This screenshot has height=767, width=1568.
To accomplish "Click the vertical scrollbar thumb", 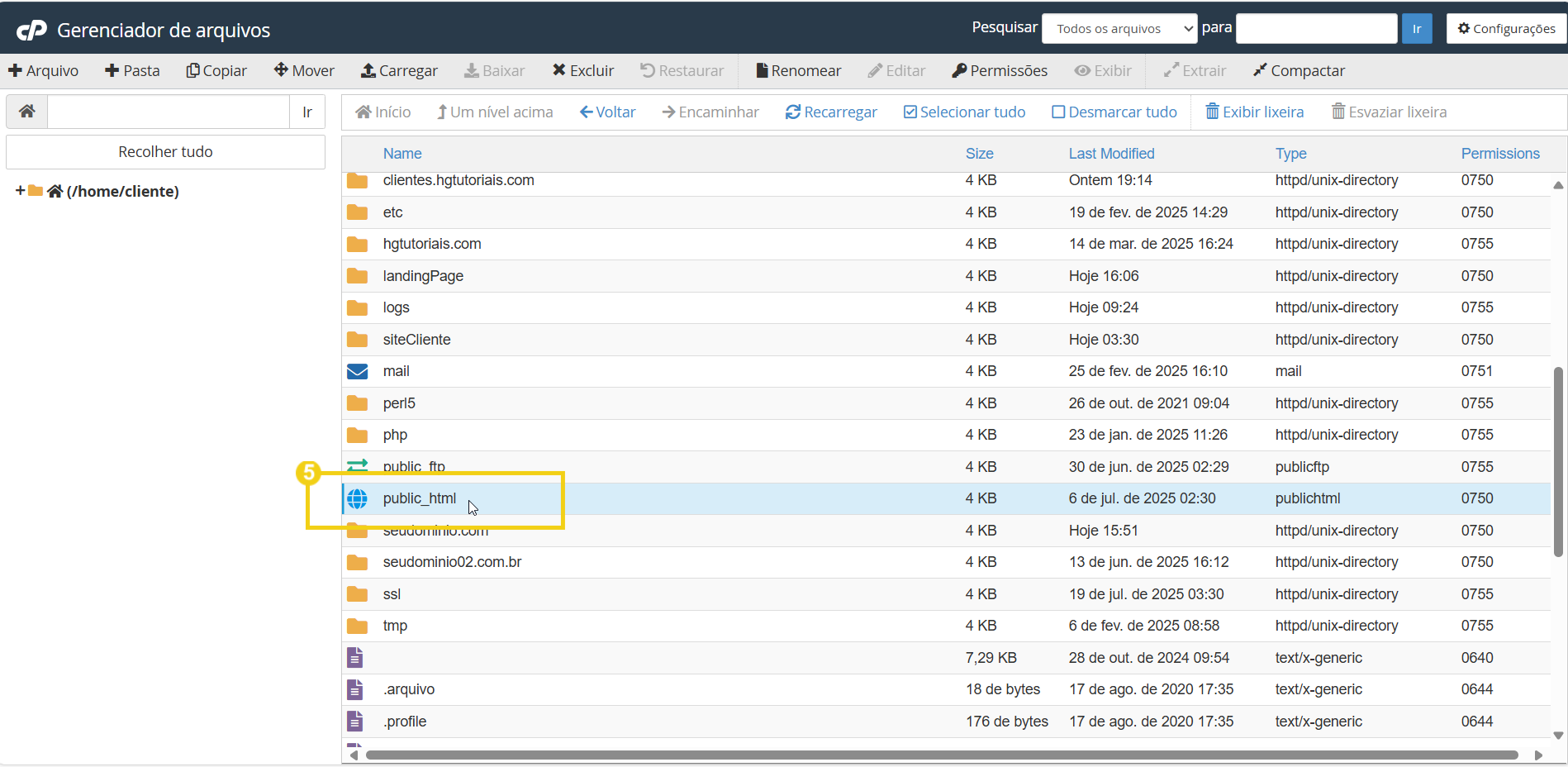I will (1558, 461).
